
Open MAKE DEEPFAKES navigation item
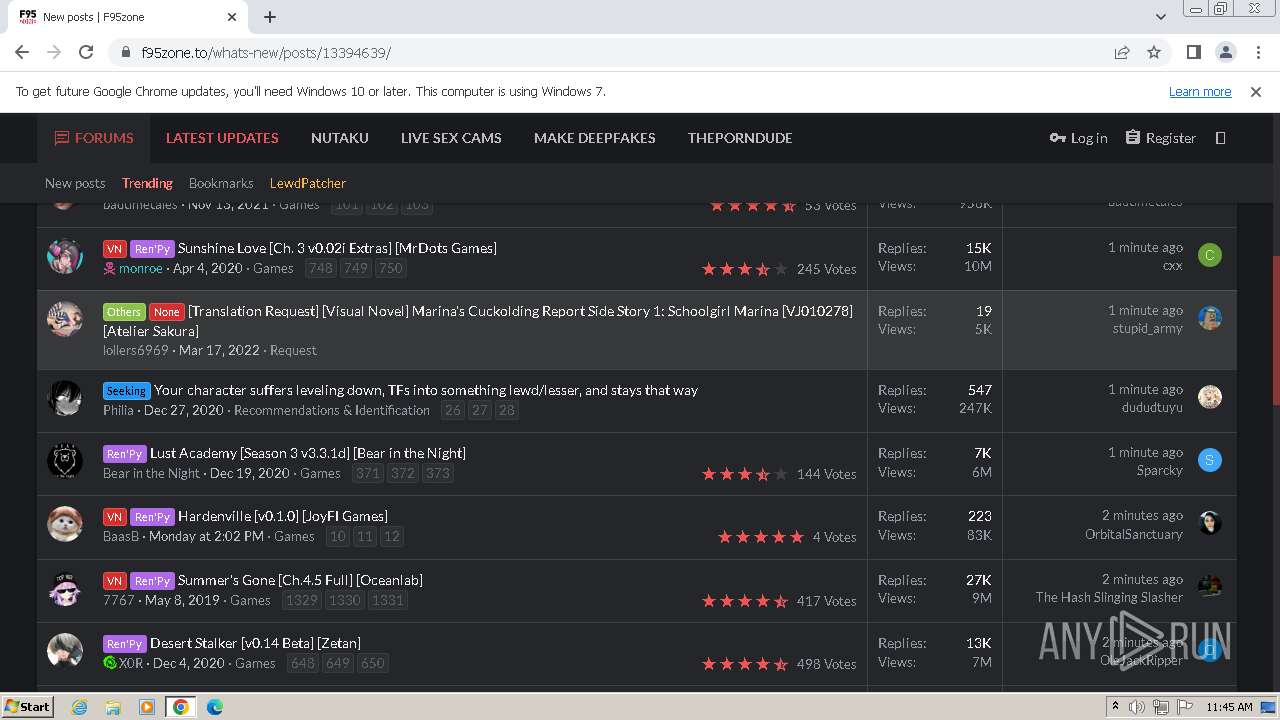pos(595,138)
